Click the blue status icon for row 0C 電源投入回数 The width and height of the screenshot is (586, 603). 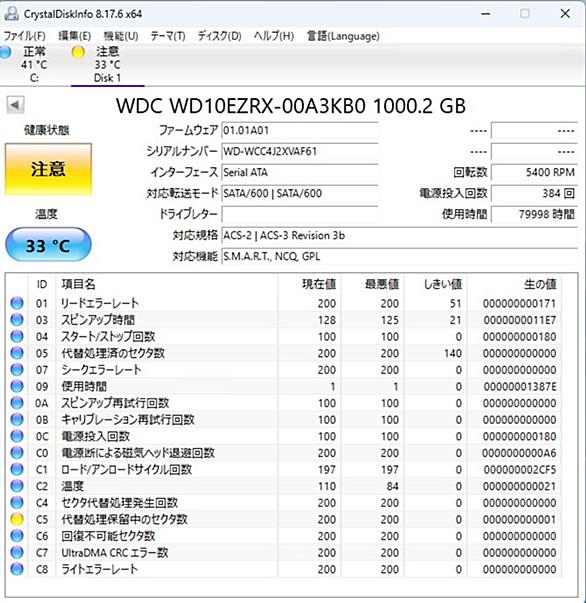point(17,436)
